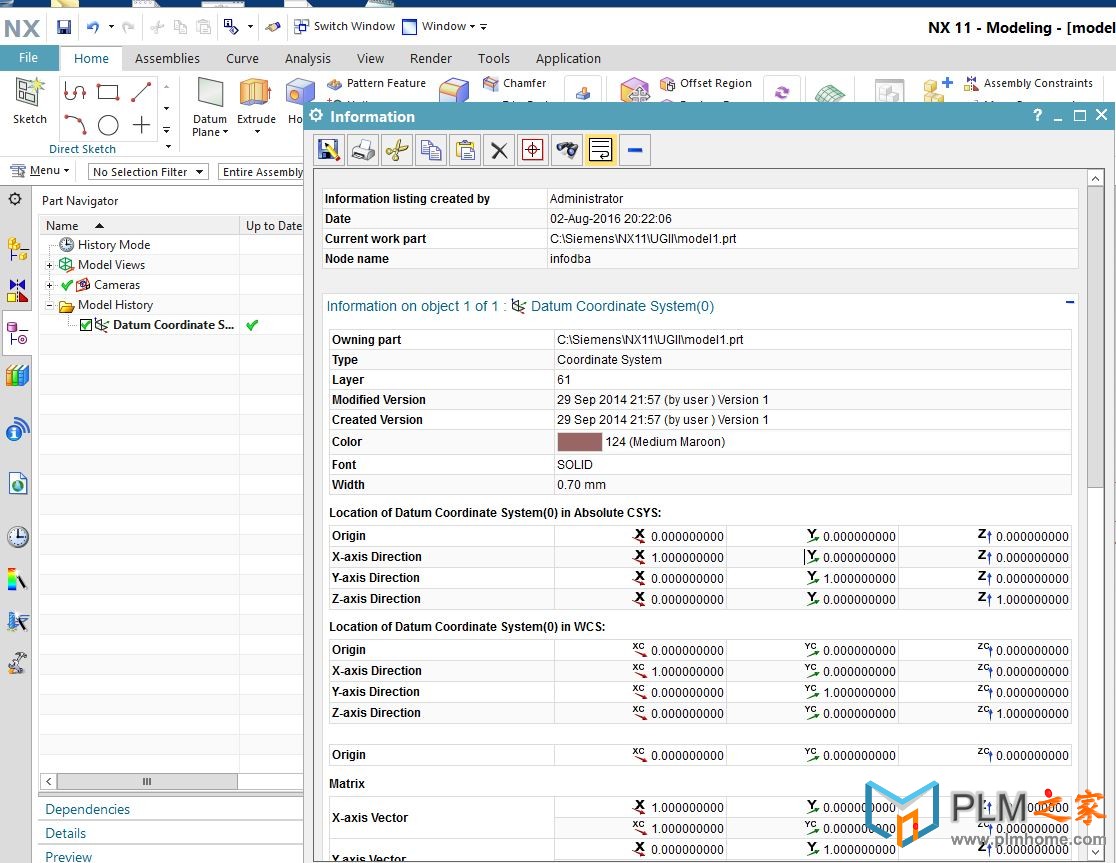
Task: Switch to the Render ribbon tab
Action: pyautogui.click(x=431, y=58)
